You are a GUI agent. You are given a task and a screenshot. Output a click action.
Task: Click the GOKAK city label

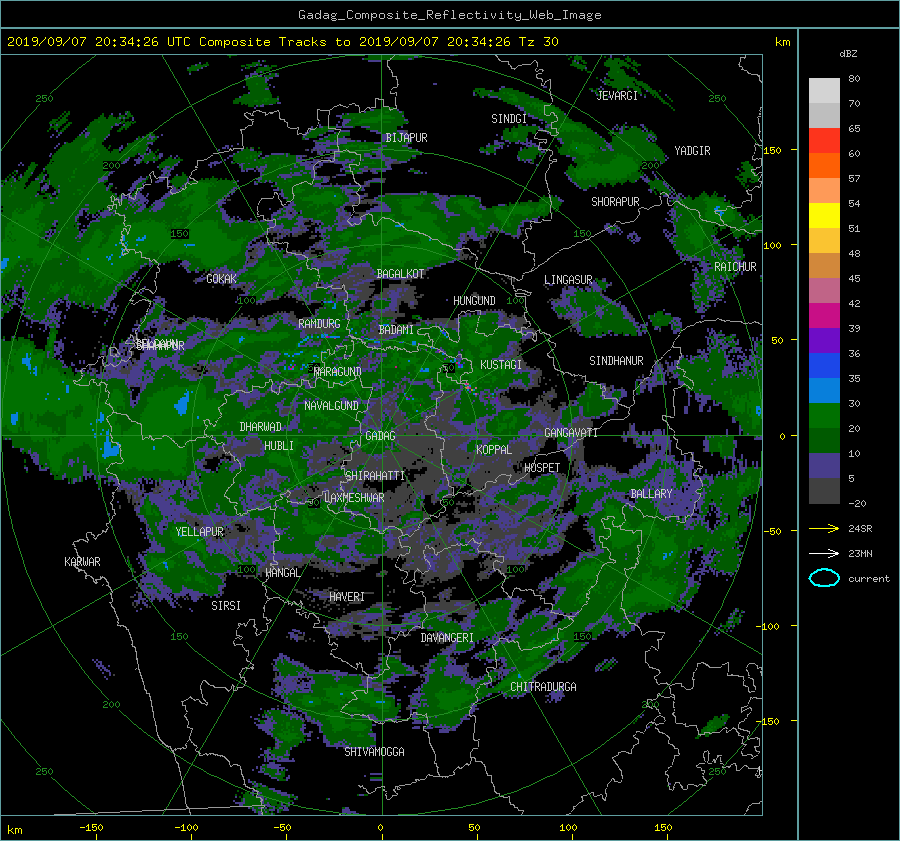click(222, 279)
